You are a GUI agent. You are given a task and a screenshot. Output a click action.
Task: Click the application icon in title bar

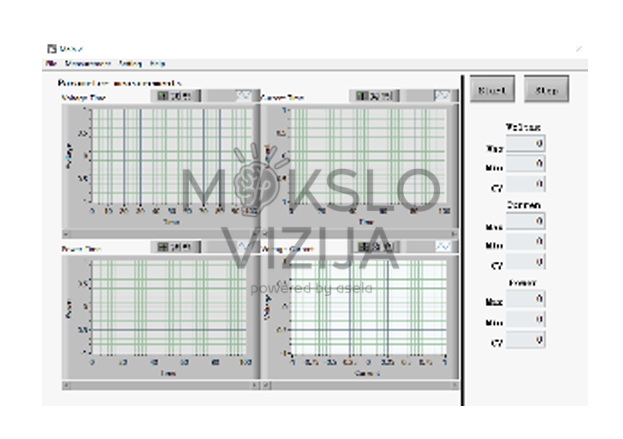coord(52,48)
